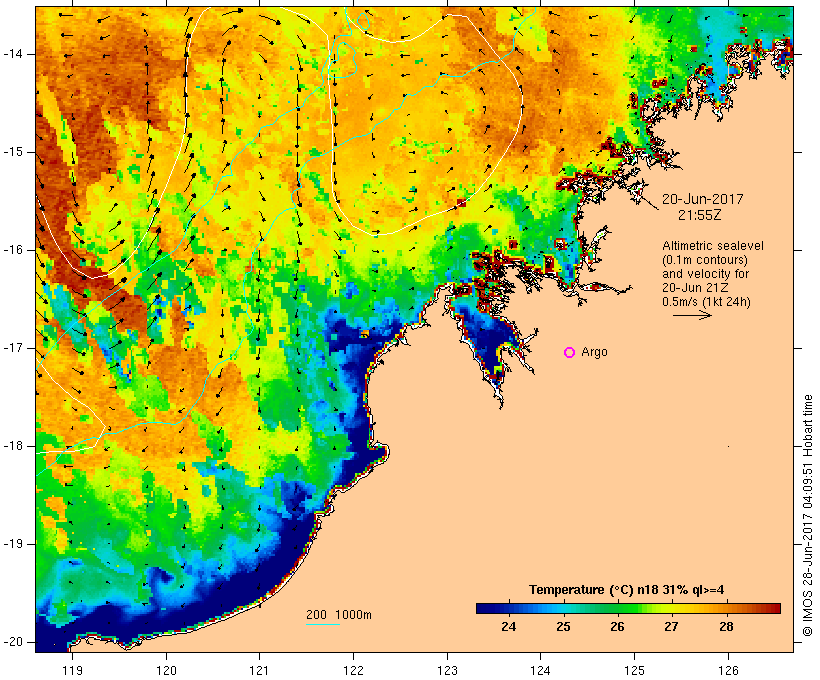Click the colorbar label '24'
The width and height of the screenshot is (820, 680).
(x=508, y=626)
